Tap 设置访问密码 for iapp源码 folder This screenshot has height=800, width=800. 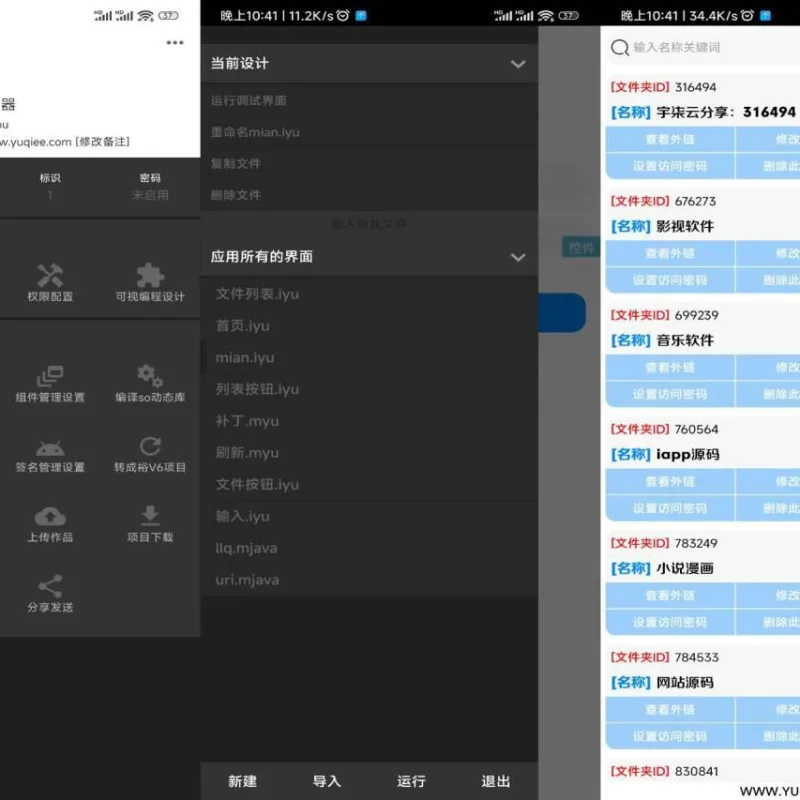(670, 509)
